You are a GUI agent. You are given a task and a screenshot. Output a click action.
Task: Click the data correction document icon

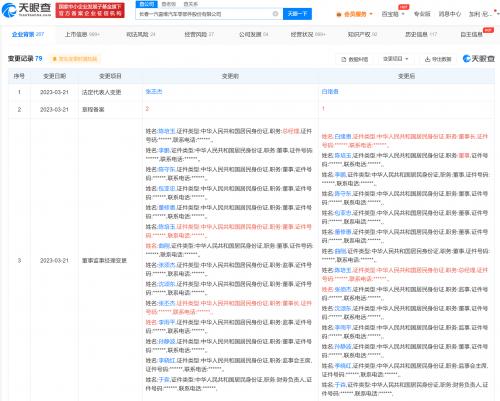[344, 59]
